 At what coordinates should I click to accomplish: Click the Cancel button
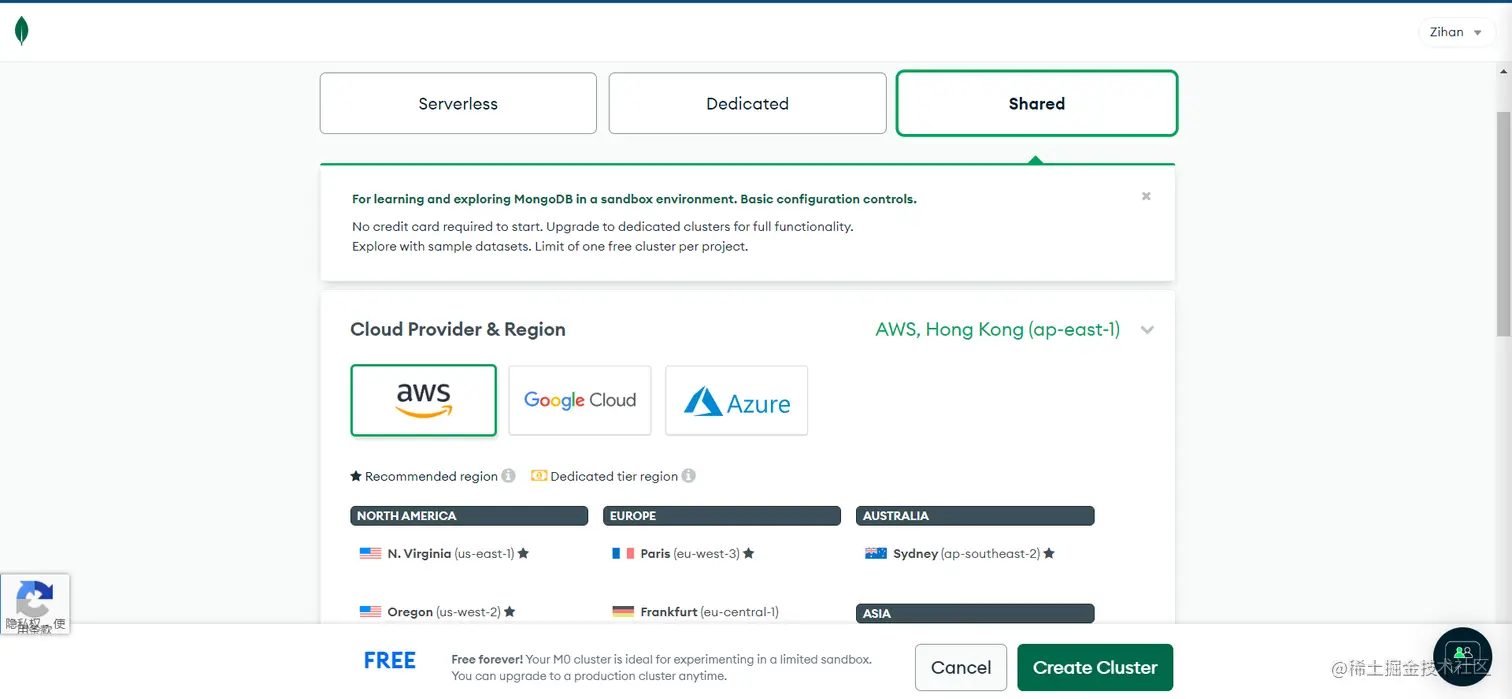click(961, 667)
